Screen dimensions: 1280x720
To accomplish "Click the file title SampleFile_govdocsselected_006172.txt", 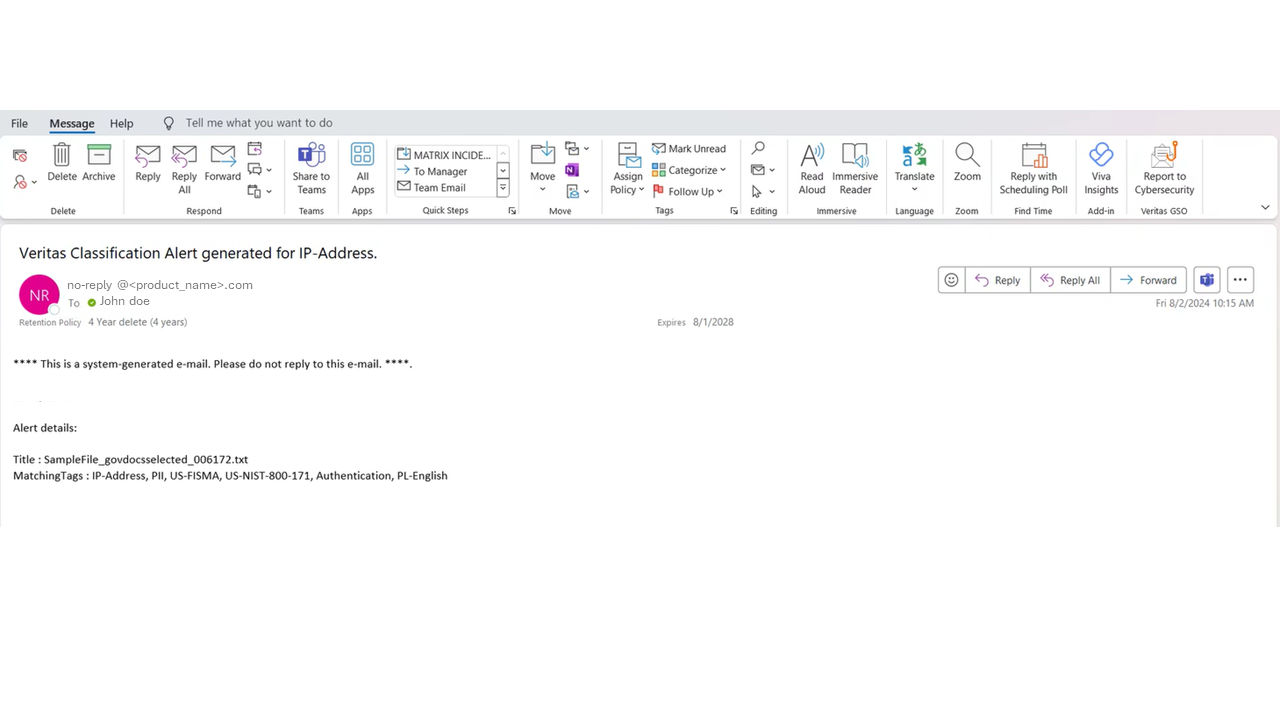I will [146, 459].
